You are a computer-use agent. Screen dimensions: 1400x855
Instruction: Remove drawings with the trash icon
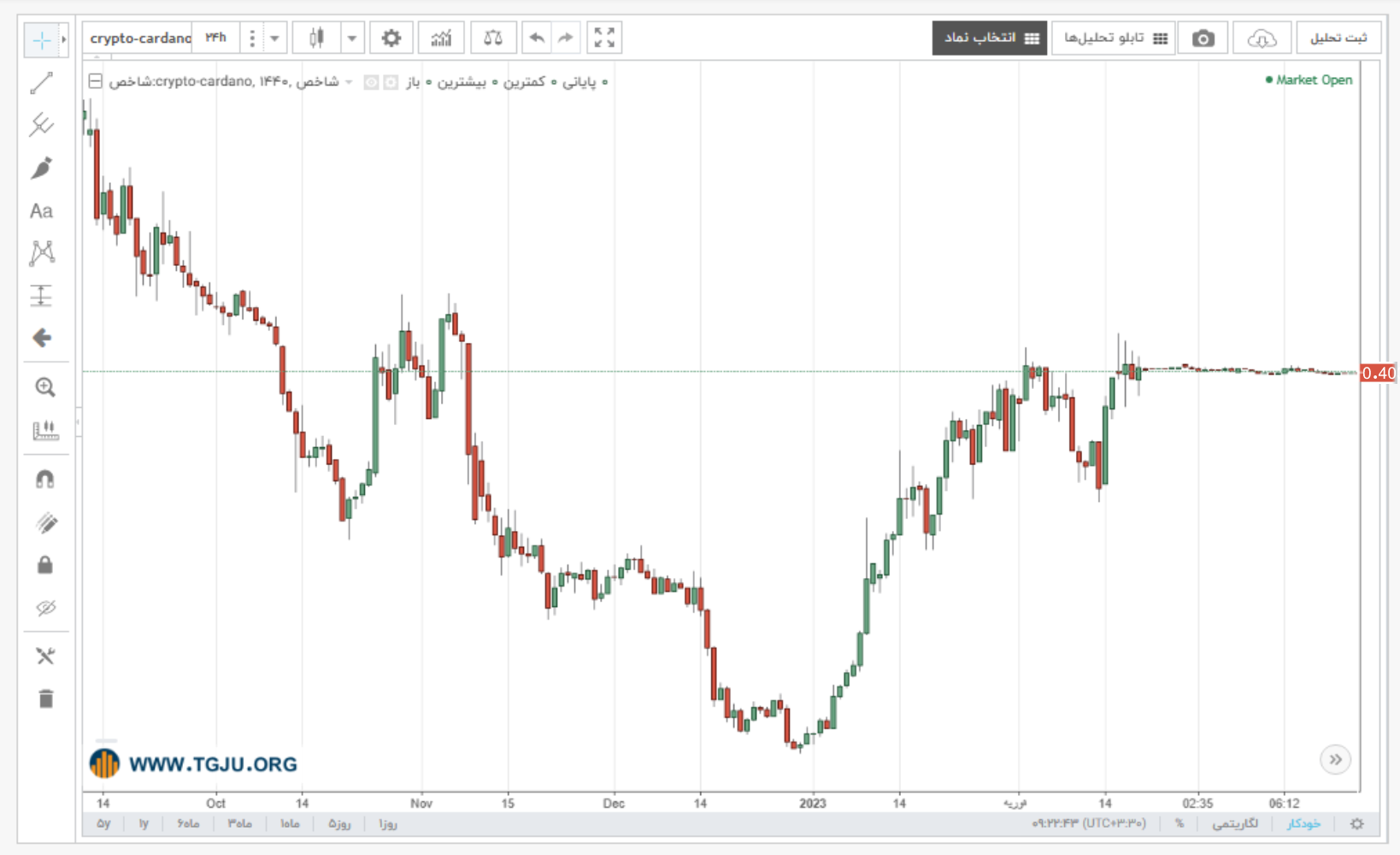45,699
